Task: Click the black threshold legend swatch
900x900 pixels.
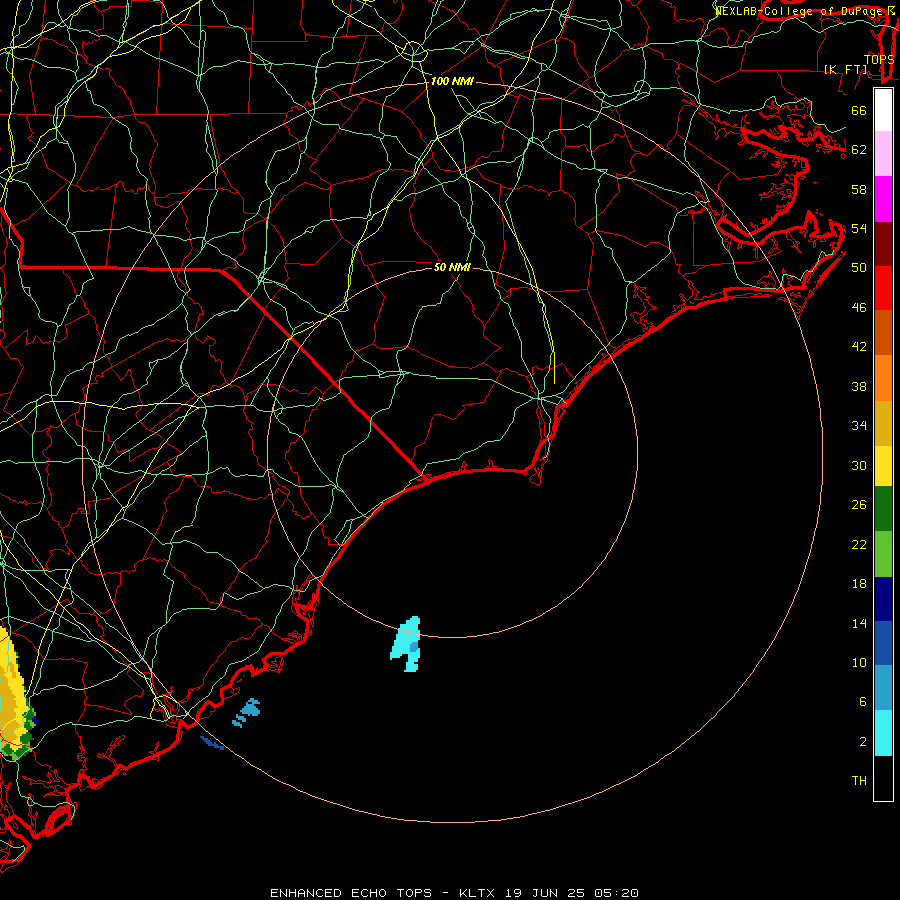Action: [x=883, y=778]
